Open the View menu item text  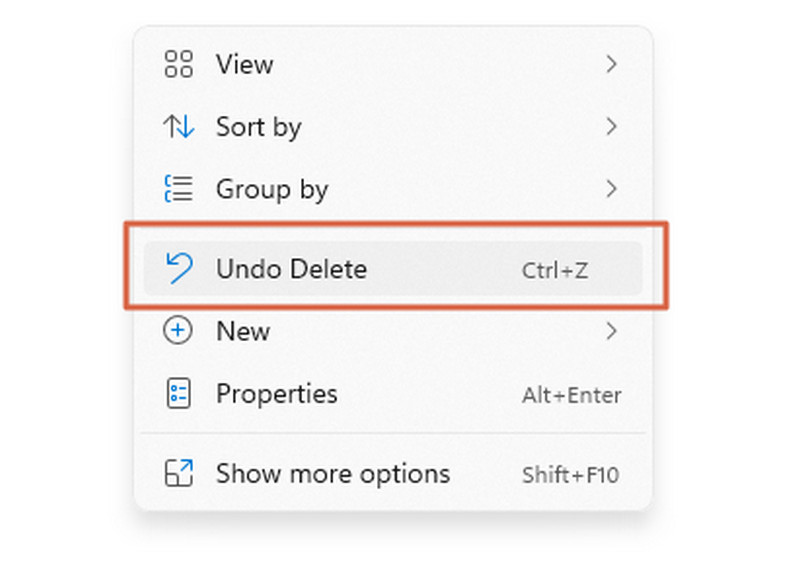245,65
